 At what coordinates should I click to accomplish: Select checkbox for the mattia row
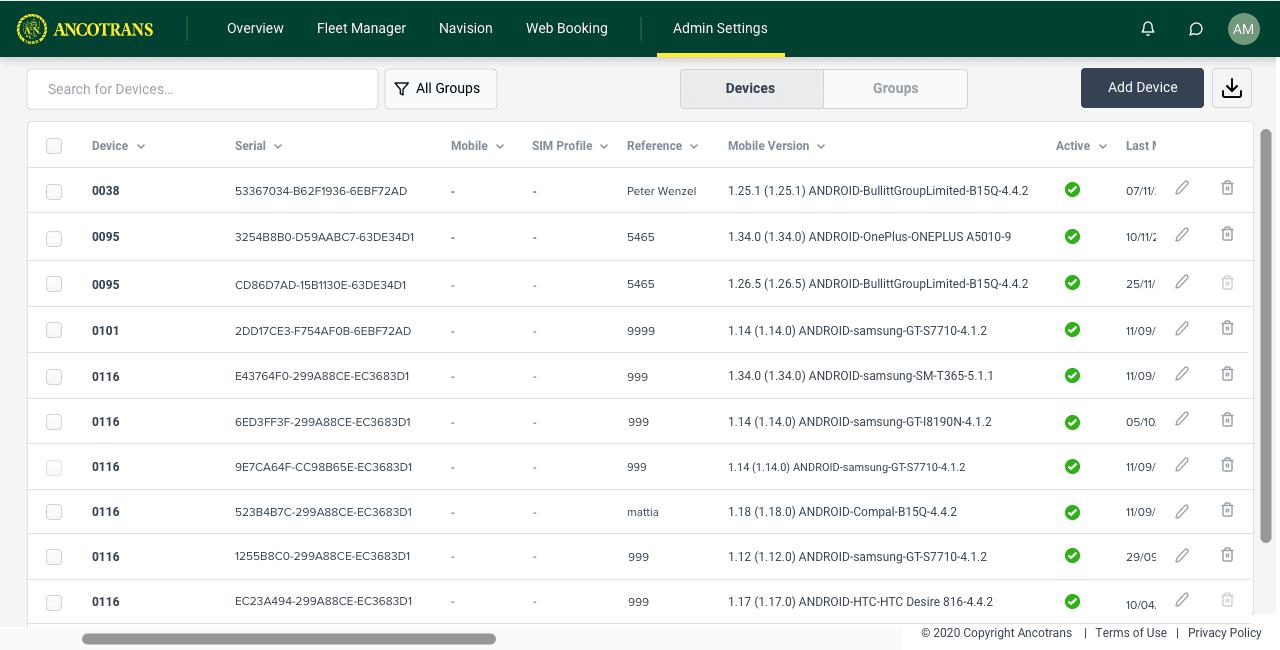[x=54, y=512]
